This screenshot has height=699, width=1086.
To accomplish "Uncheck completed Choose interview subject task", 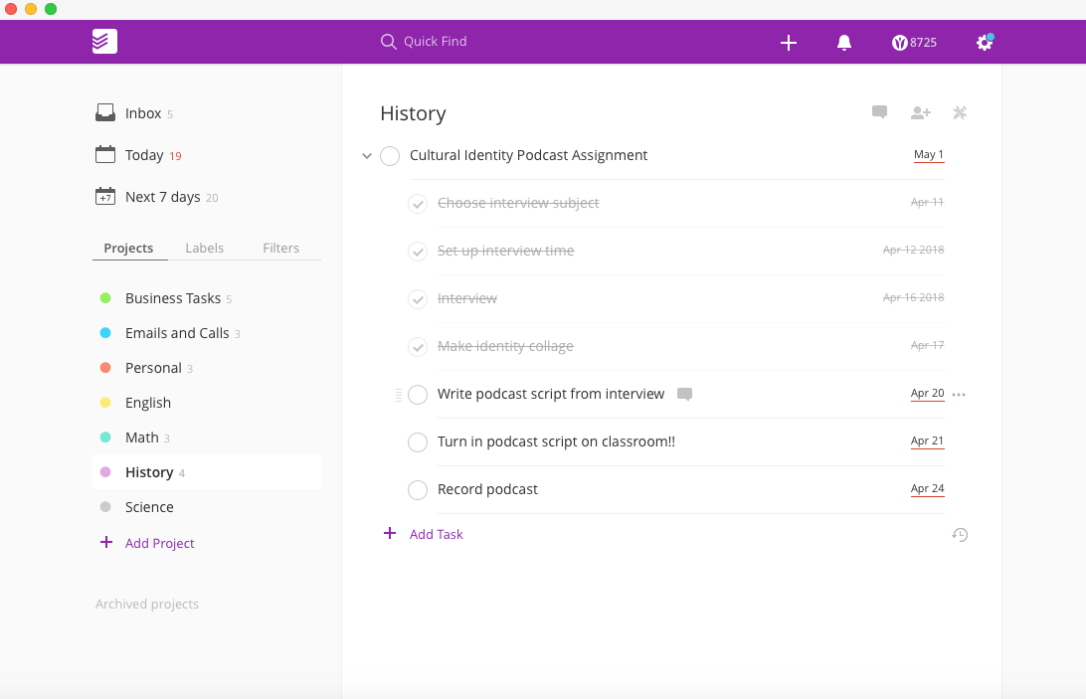I will coord(418,203).
